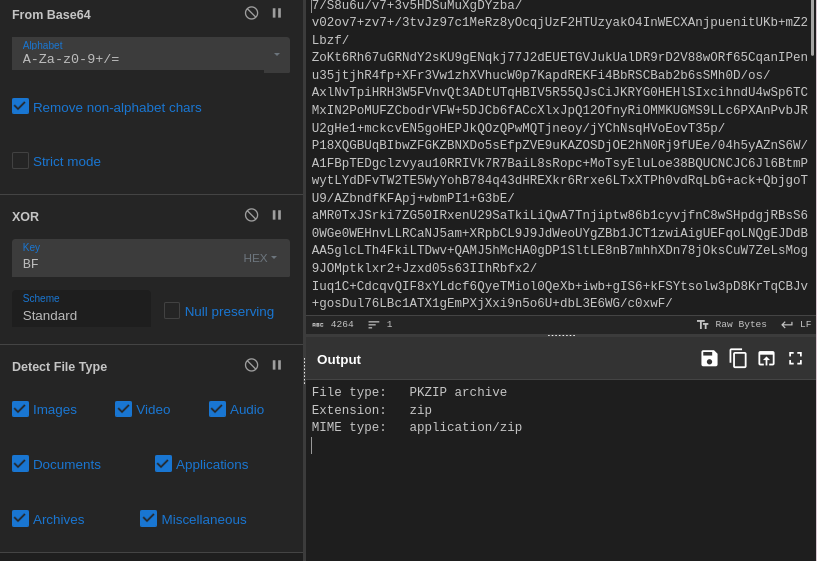Image resolution: width=817 pixels, height=561 pixels.
Task: Click the Extension zip output line
Action: pyautogui.click(x=372, y=410)
